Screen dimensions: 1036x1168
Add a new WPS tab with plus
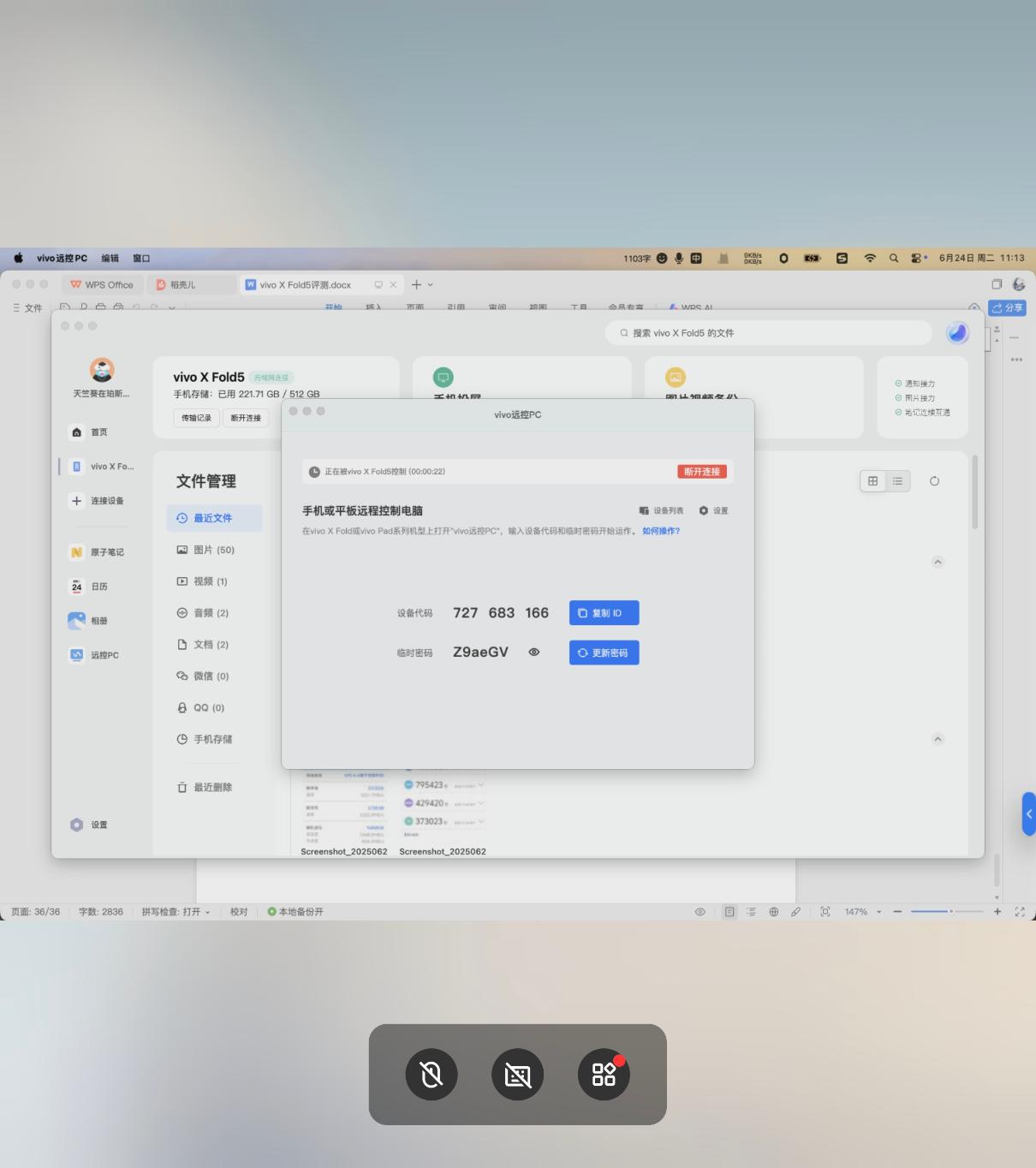(416, 284)
